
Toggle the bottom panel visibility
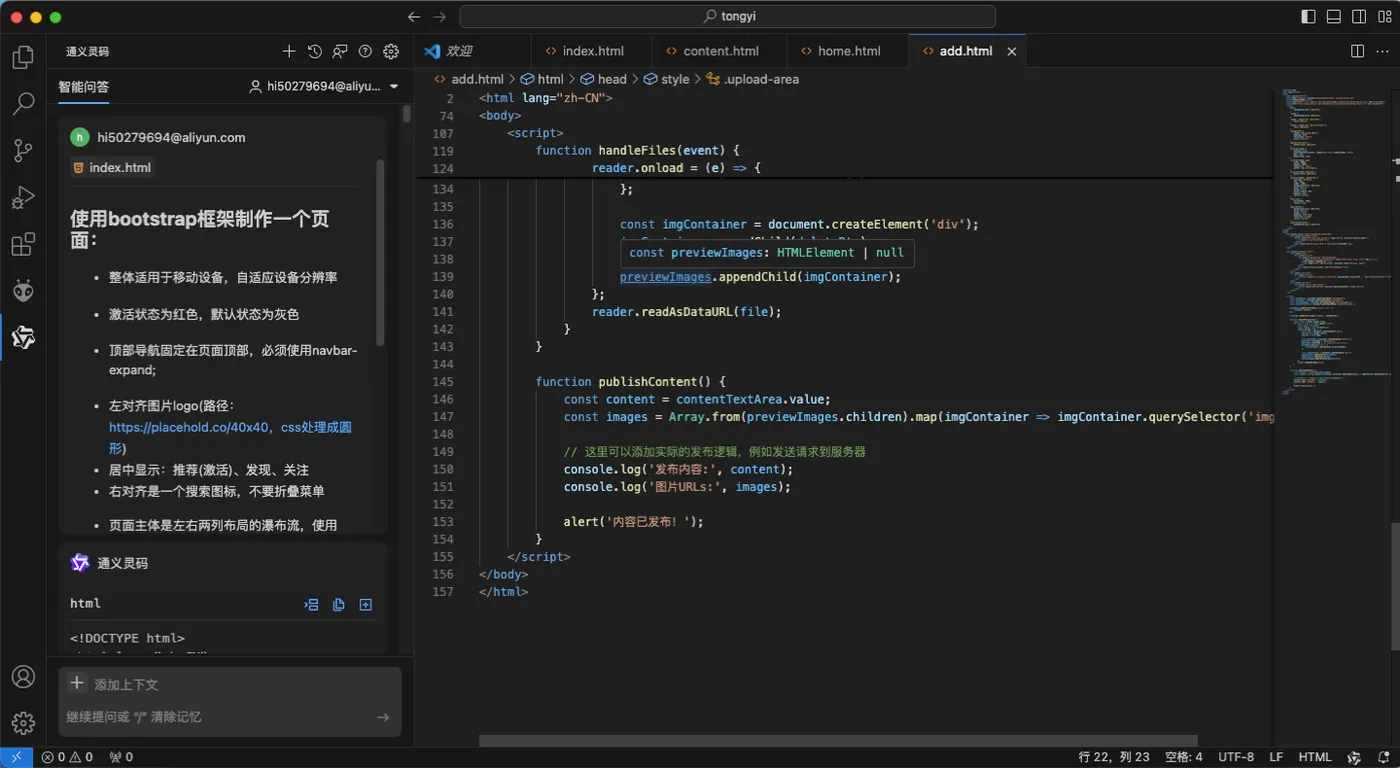point(1334,17)
